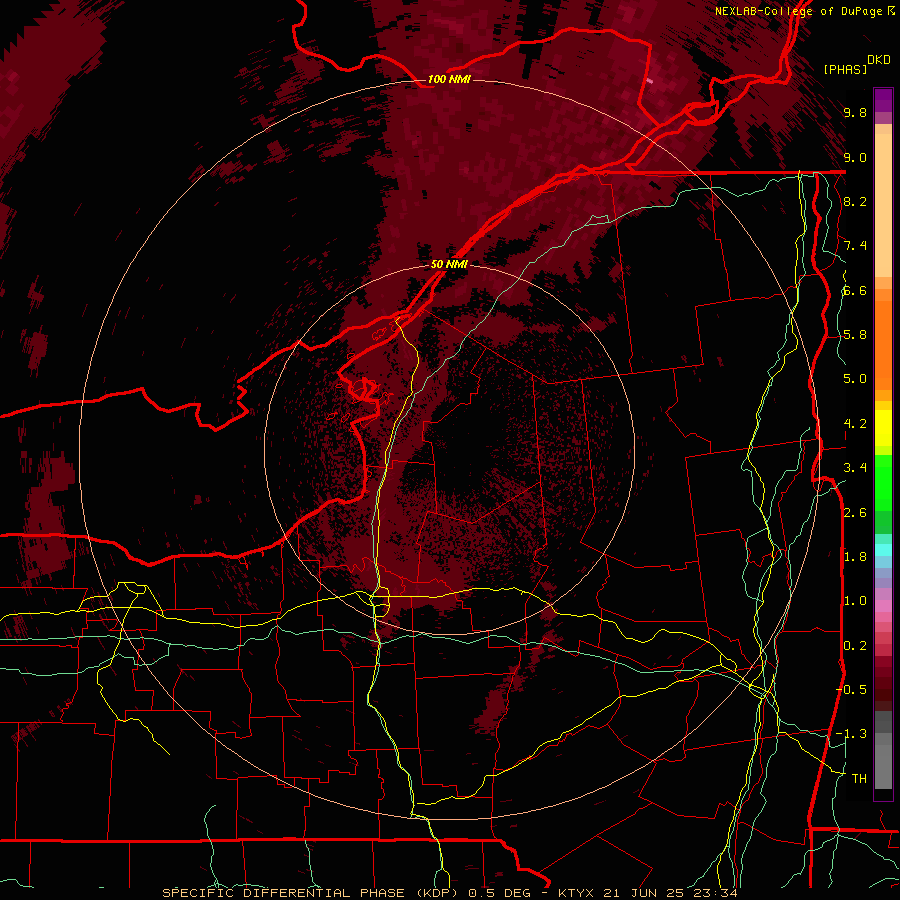Click the yellow segment of the color bar
The width and height of the screenshot is (900, 900).
[883, 428]
